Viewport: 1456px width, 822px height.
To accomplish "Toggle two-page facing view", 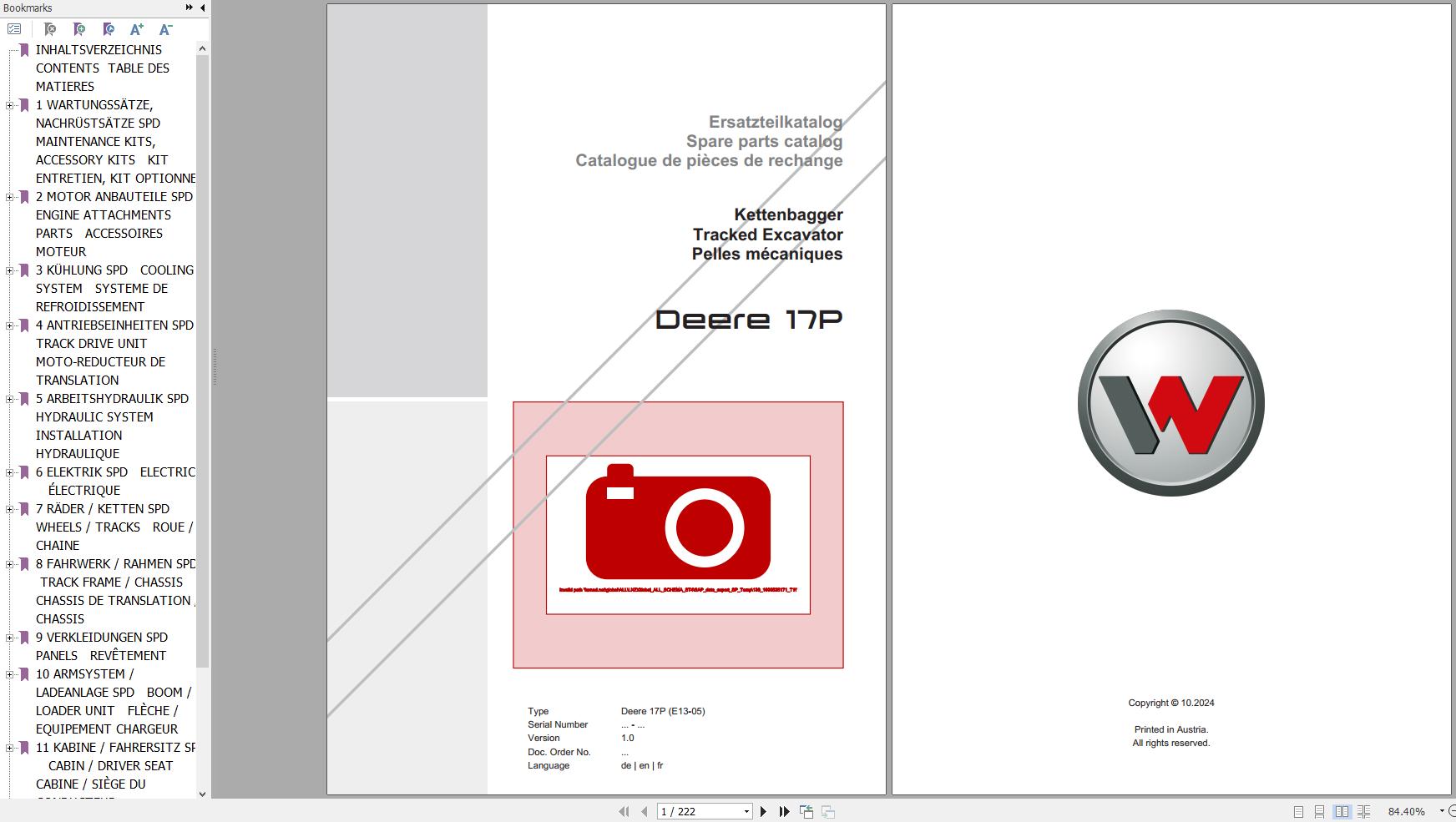I will click(x=1342, y=811).
